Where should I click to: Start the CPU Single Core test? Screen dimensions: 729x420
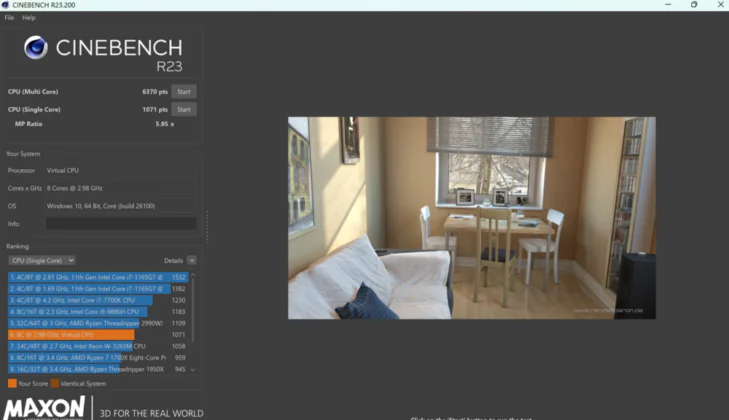[184, 110]
